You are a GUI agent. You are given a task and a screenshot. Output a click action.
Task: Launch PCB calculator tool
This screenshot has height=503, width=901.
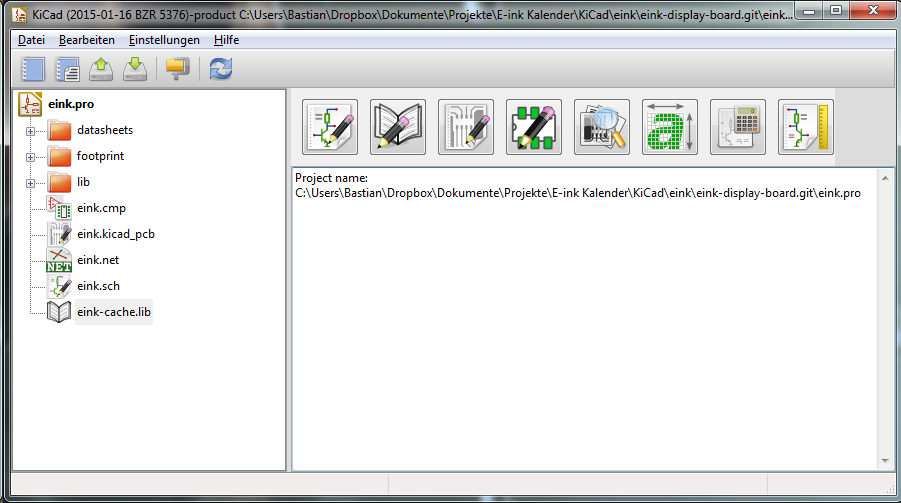tap(738, 127)
